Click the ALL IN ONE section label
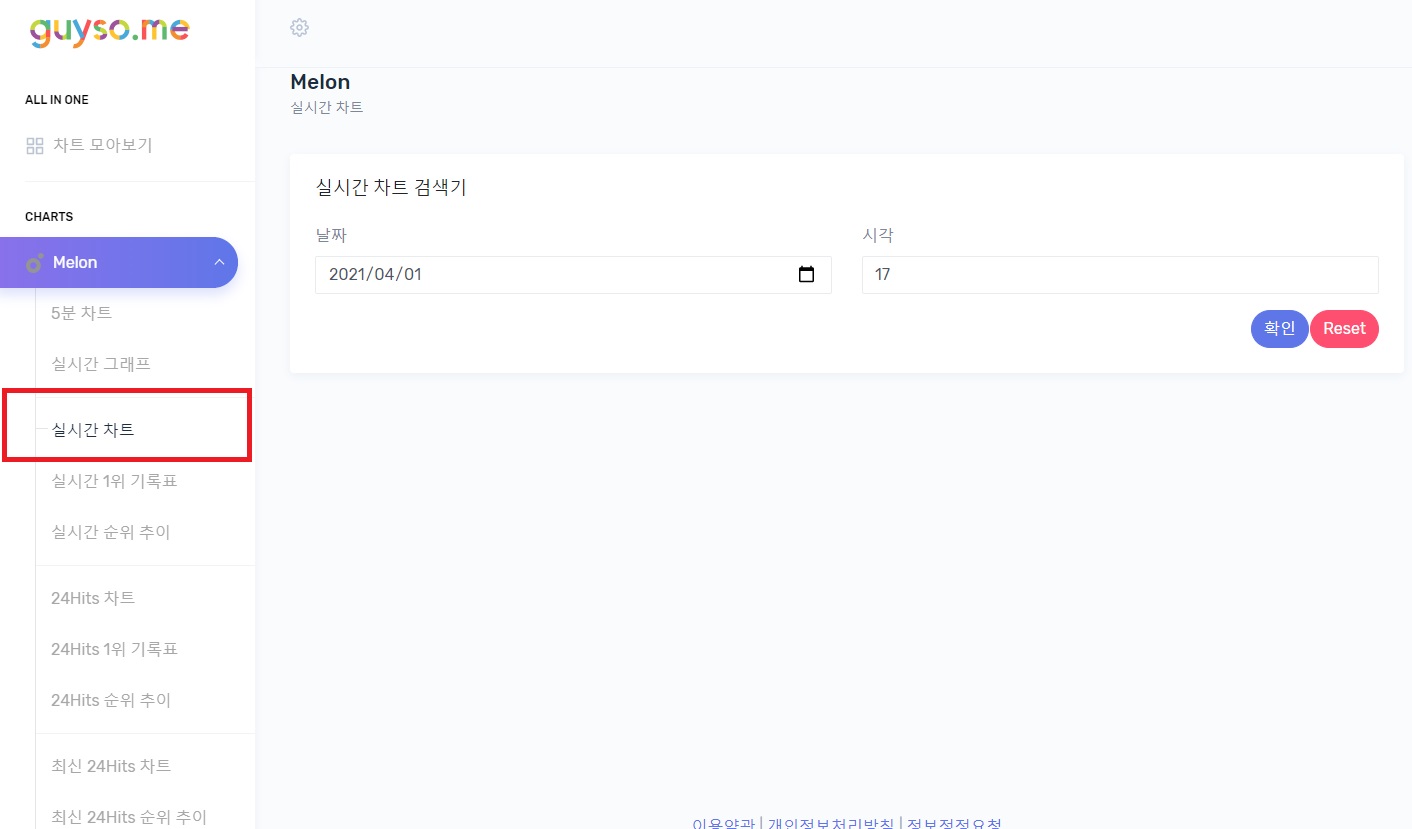 pyautogui.click(x=57, y=100)
